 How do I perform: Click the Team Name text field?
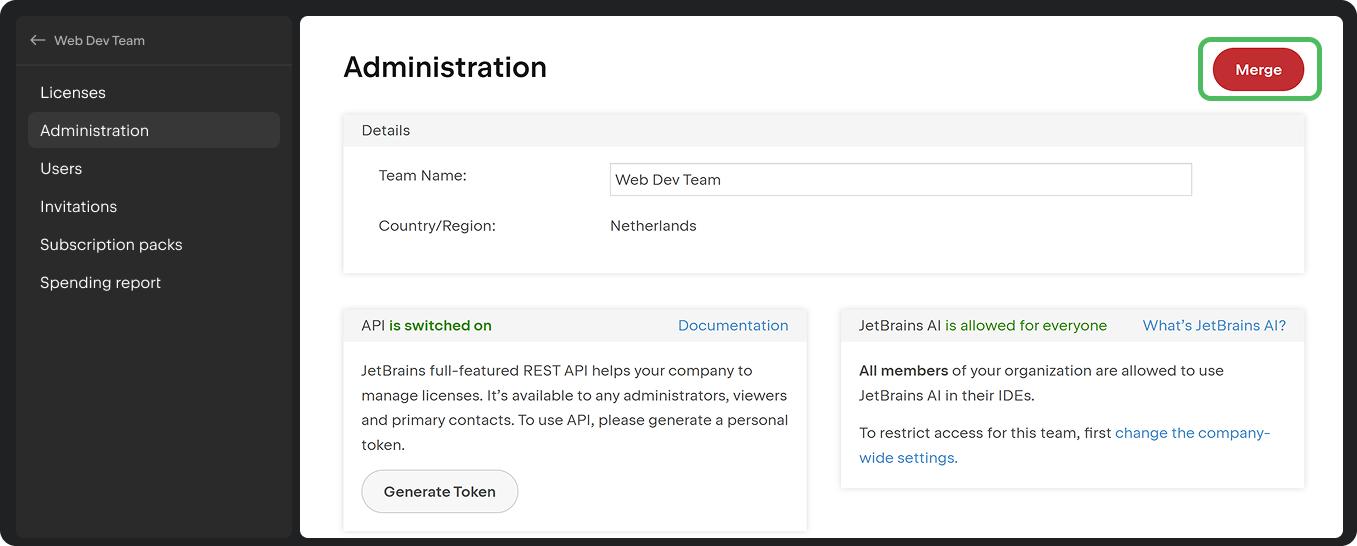click(x=900, y=180)
